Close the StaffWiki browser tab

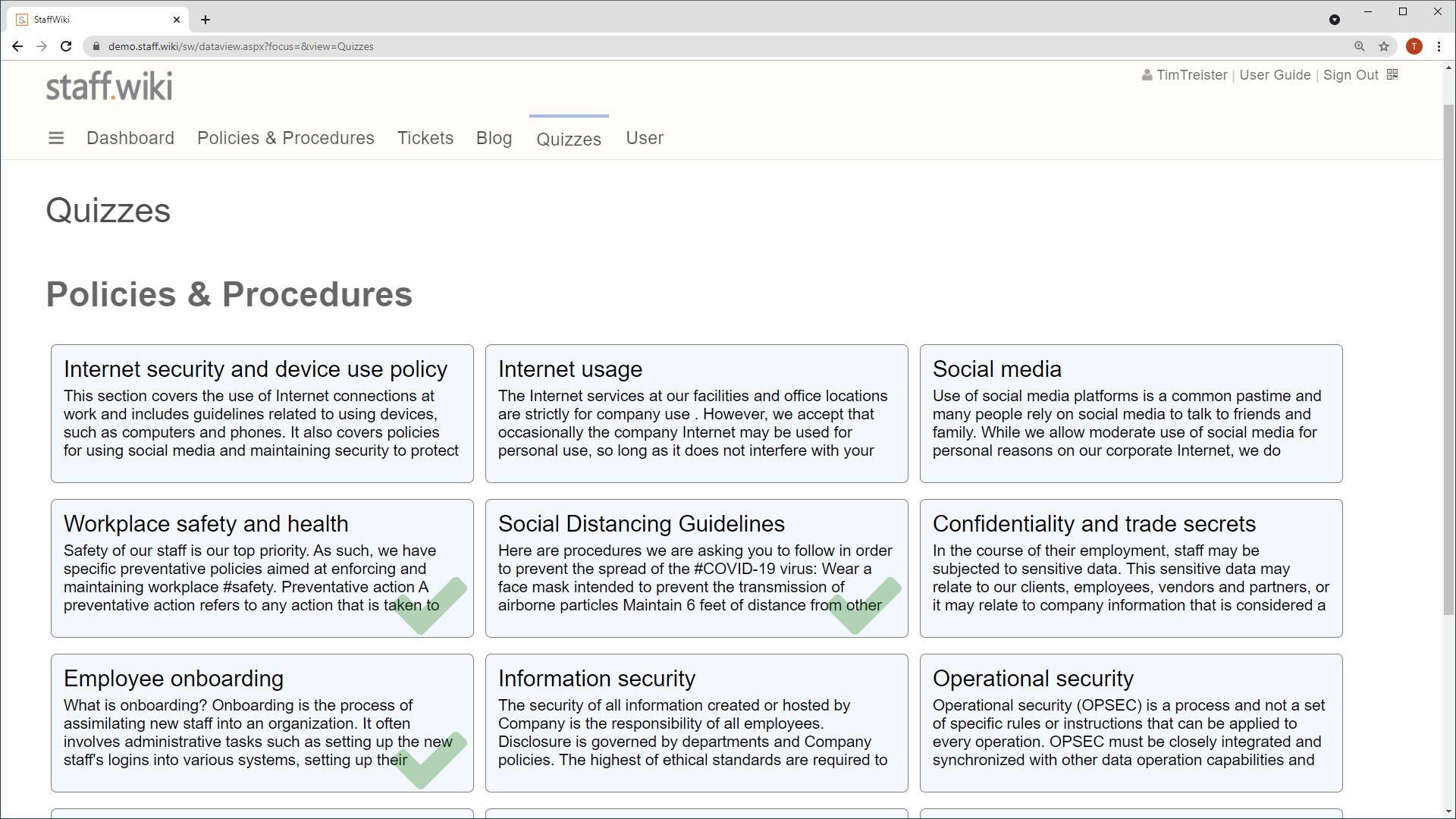[x=177, y=20]
